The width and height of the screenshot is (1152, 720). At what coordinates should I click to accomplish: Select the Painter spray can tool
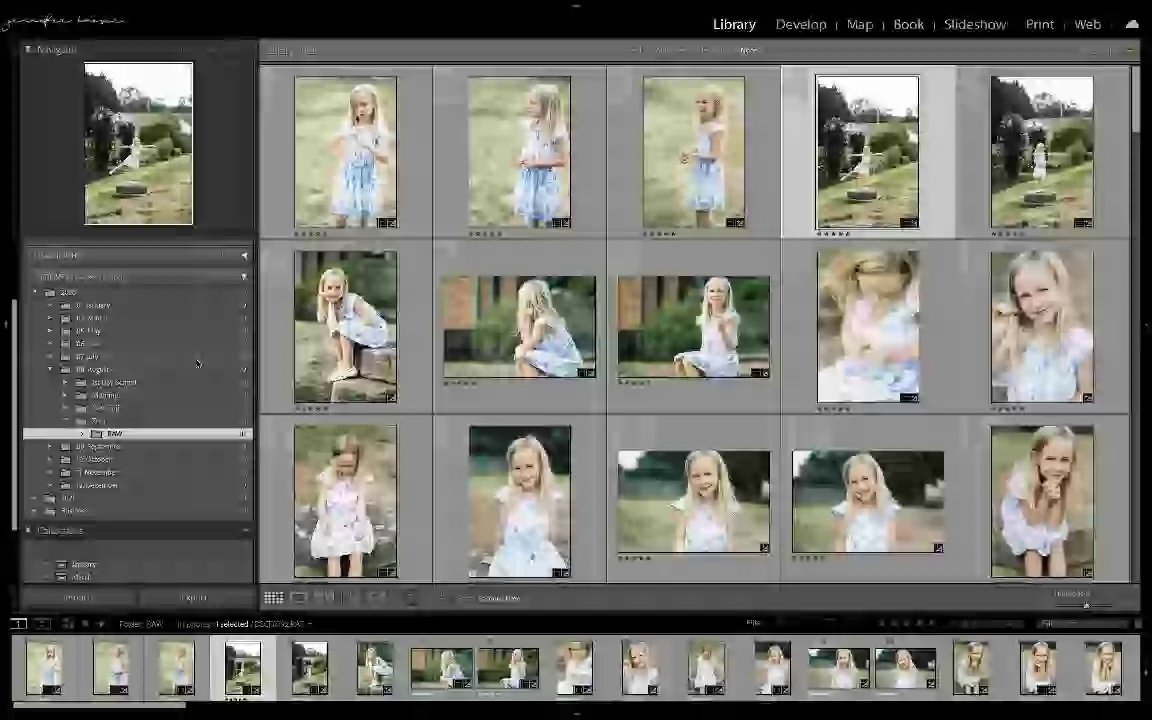411,597
